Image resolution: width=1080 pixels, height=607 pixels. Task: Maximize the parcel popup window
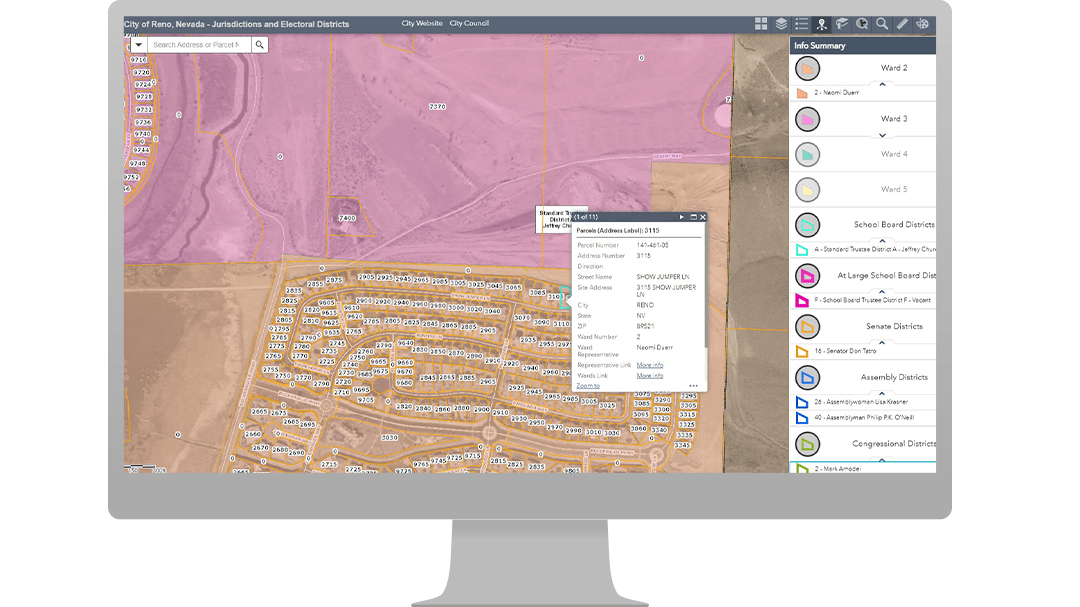coord(694,217)
